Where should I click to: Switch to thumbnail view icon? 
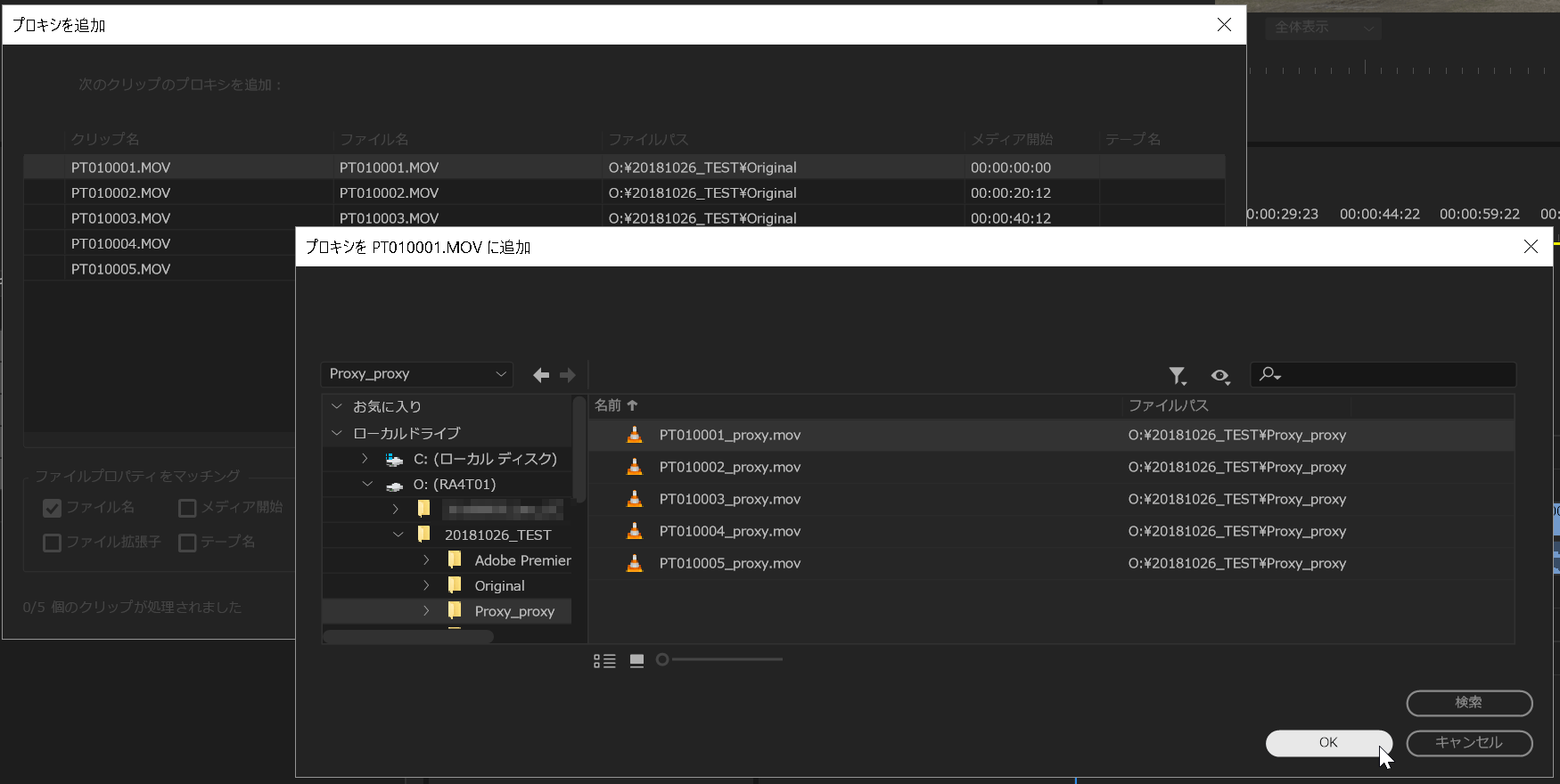636,660
